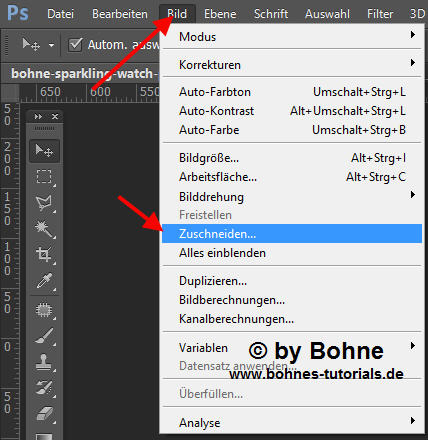Pick the Crop tool
This screenshot has height=440, width=428.
pos(44,254)
